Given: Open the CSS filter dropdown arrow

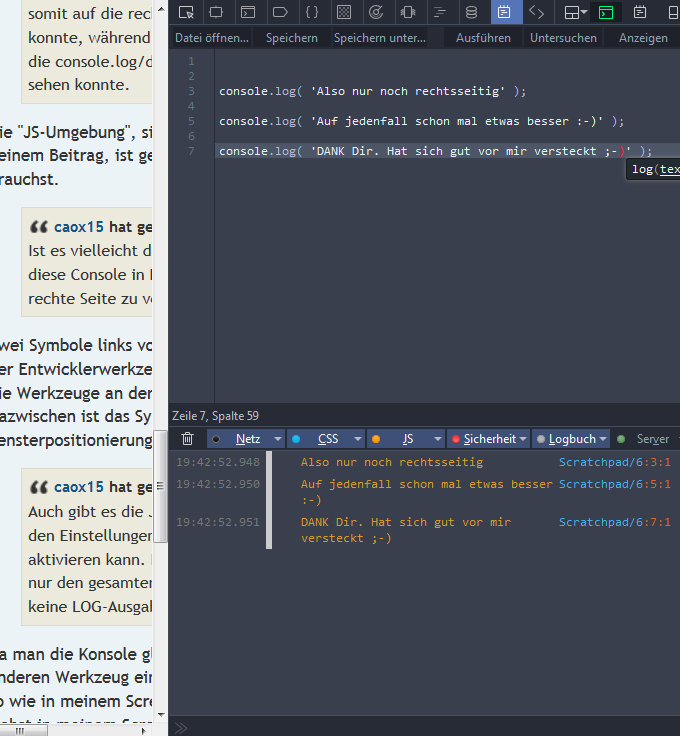Looking at the screenshot, I should tap(357, 438).
